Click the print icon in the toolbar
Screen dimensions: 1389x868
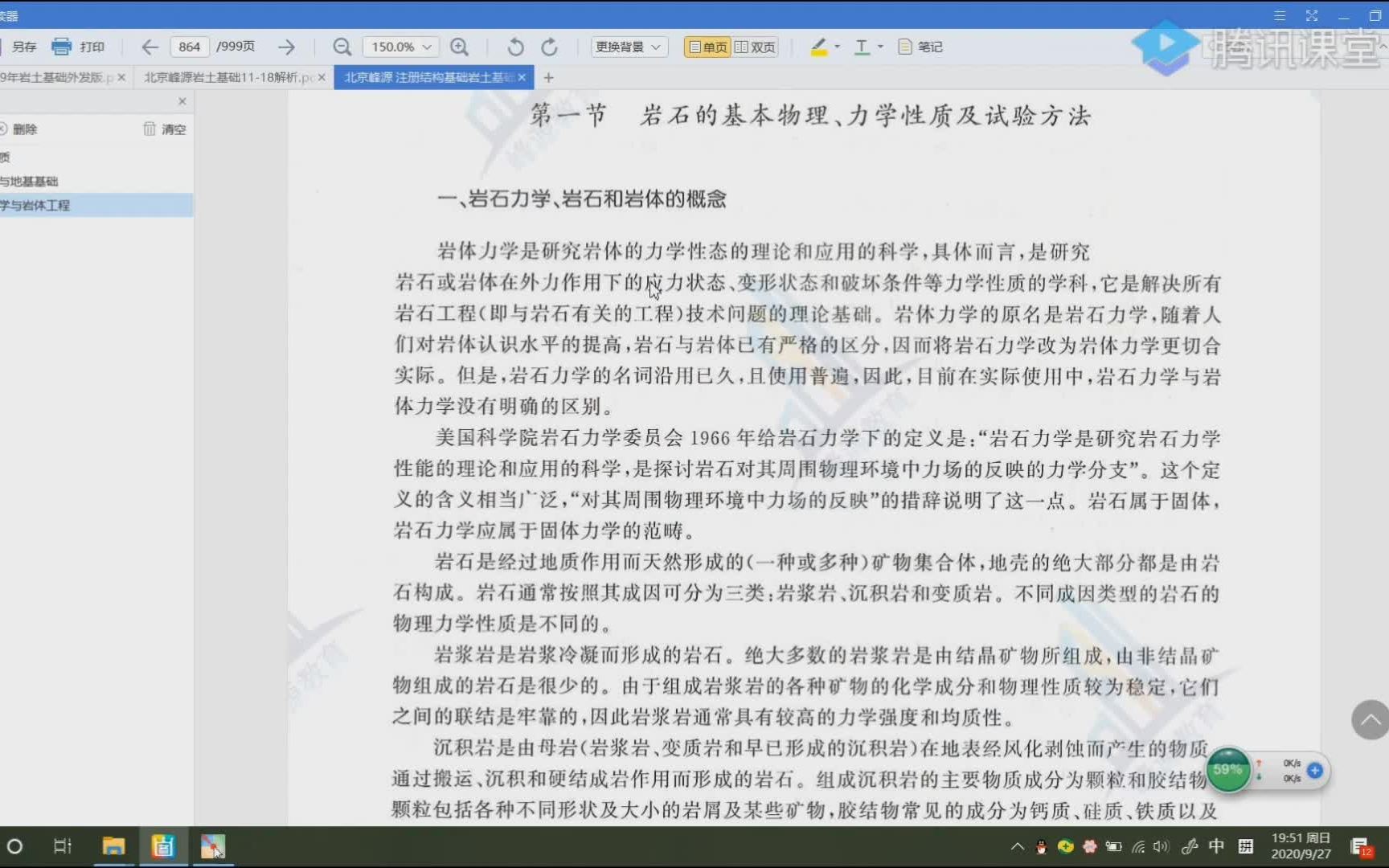tap(61, 47)
